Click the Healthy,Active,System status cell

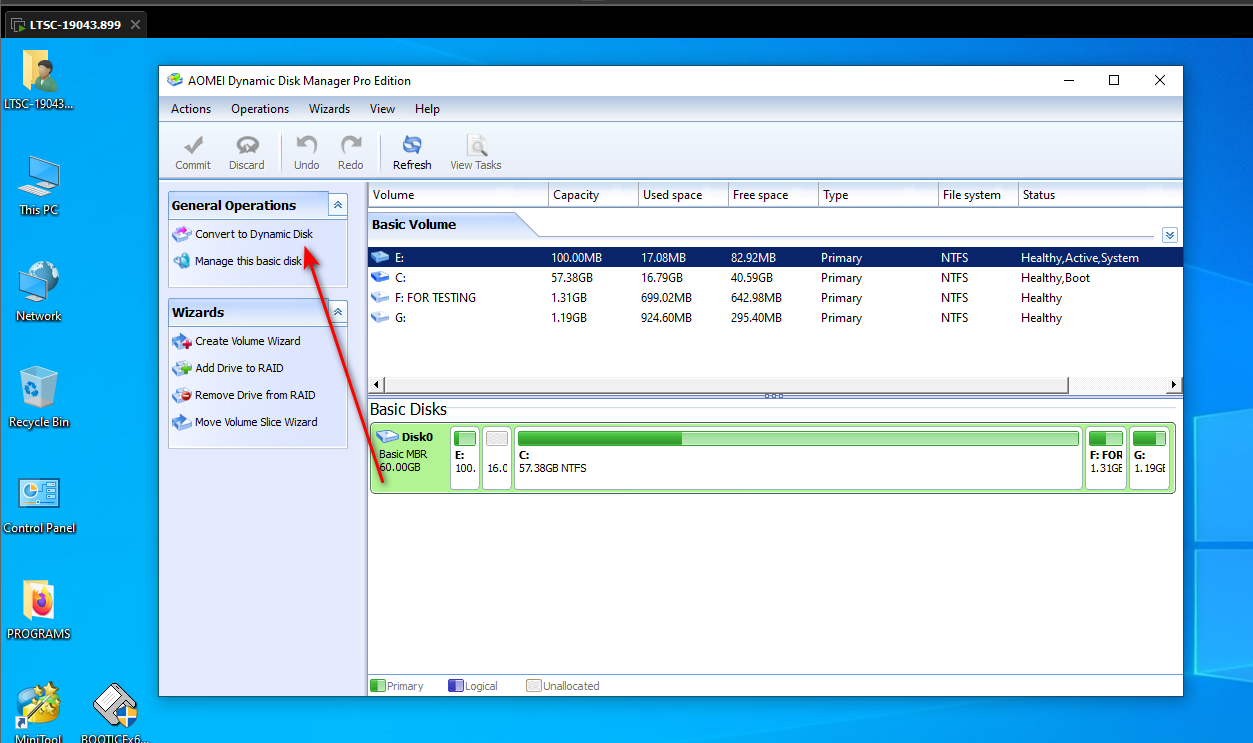pyautogui.click(x=1080, y=258)
